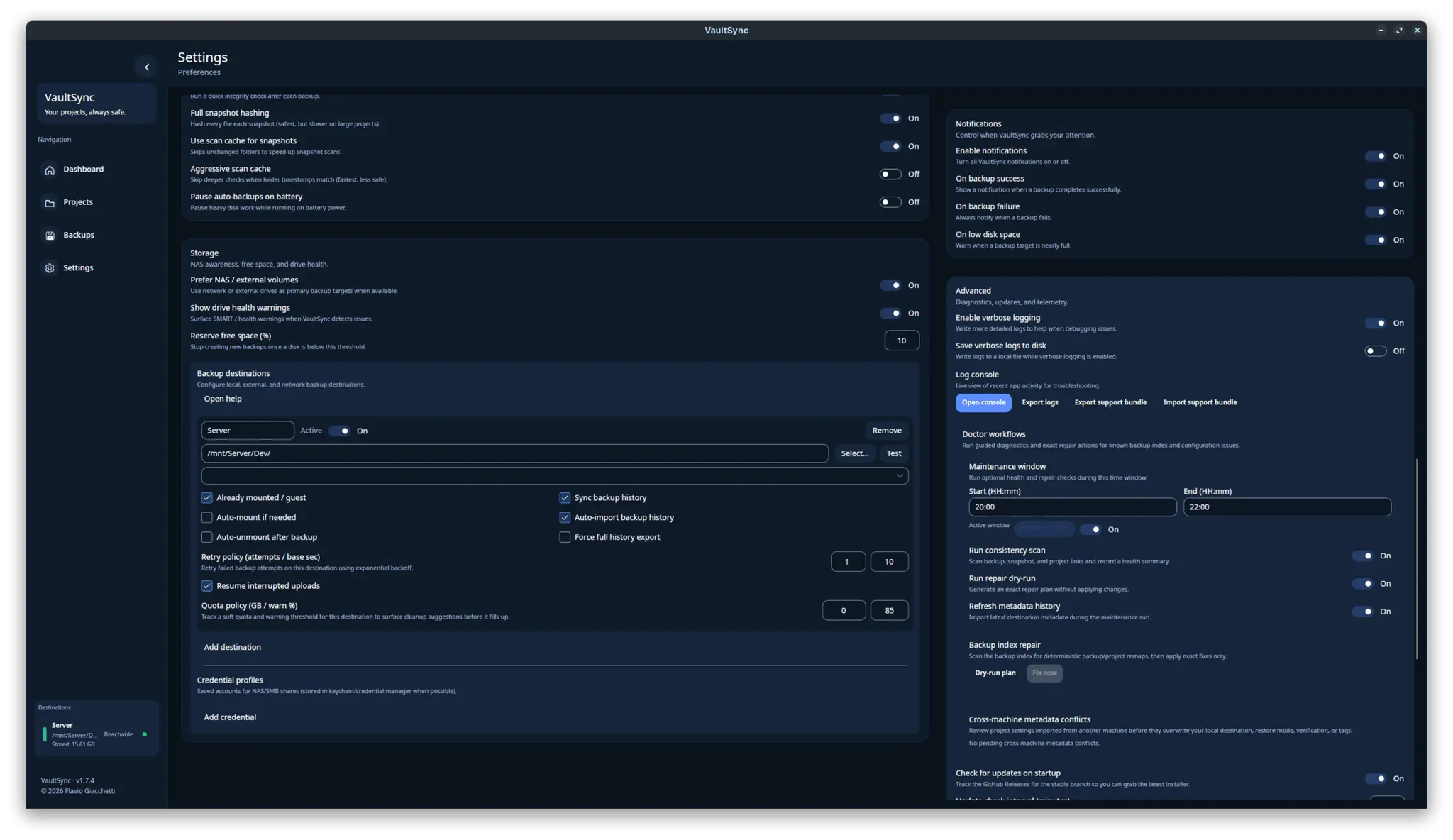Screen dimensions: 1453x840
Task: Click the right panel vertical scrollbar
Action: [x=1416, y=559]
